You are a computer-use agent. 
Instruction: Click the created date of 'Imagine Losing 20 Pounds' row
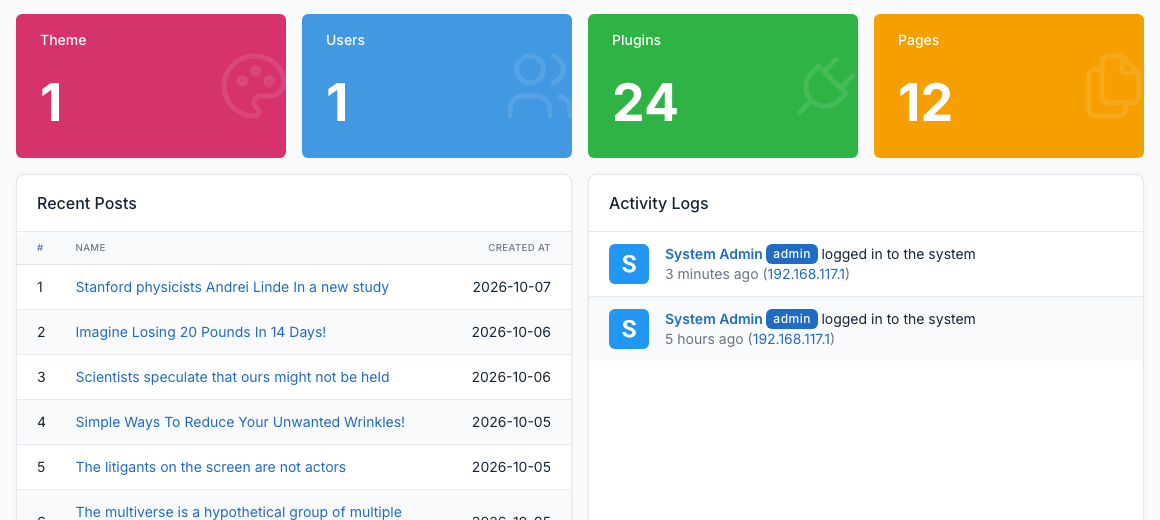point(511,332)
